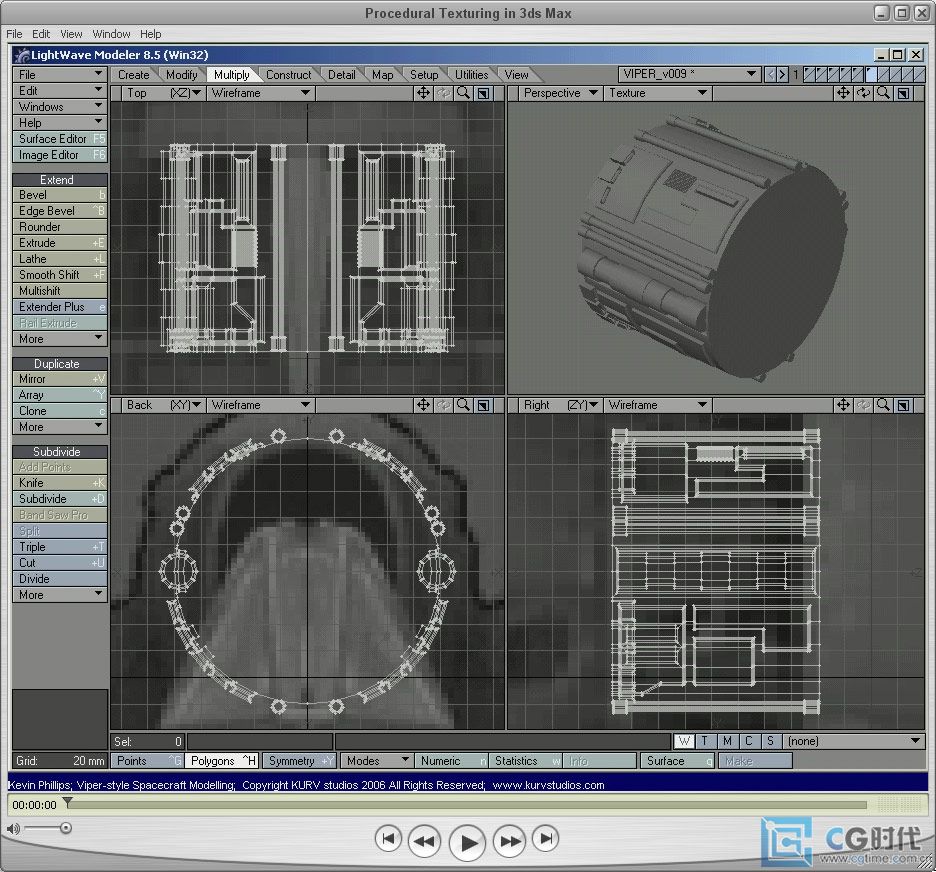Switch to Polygons selection mode

(x=222, y=761)
